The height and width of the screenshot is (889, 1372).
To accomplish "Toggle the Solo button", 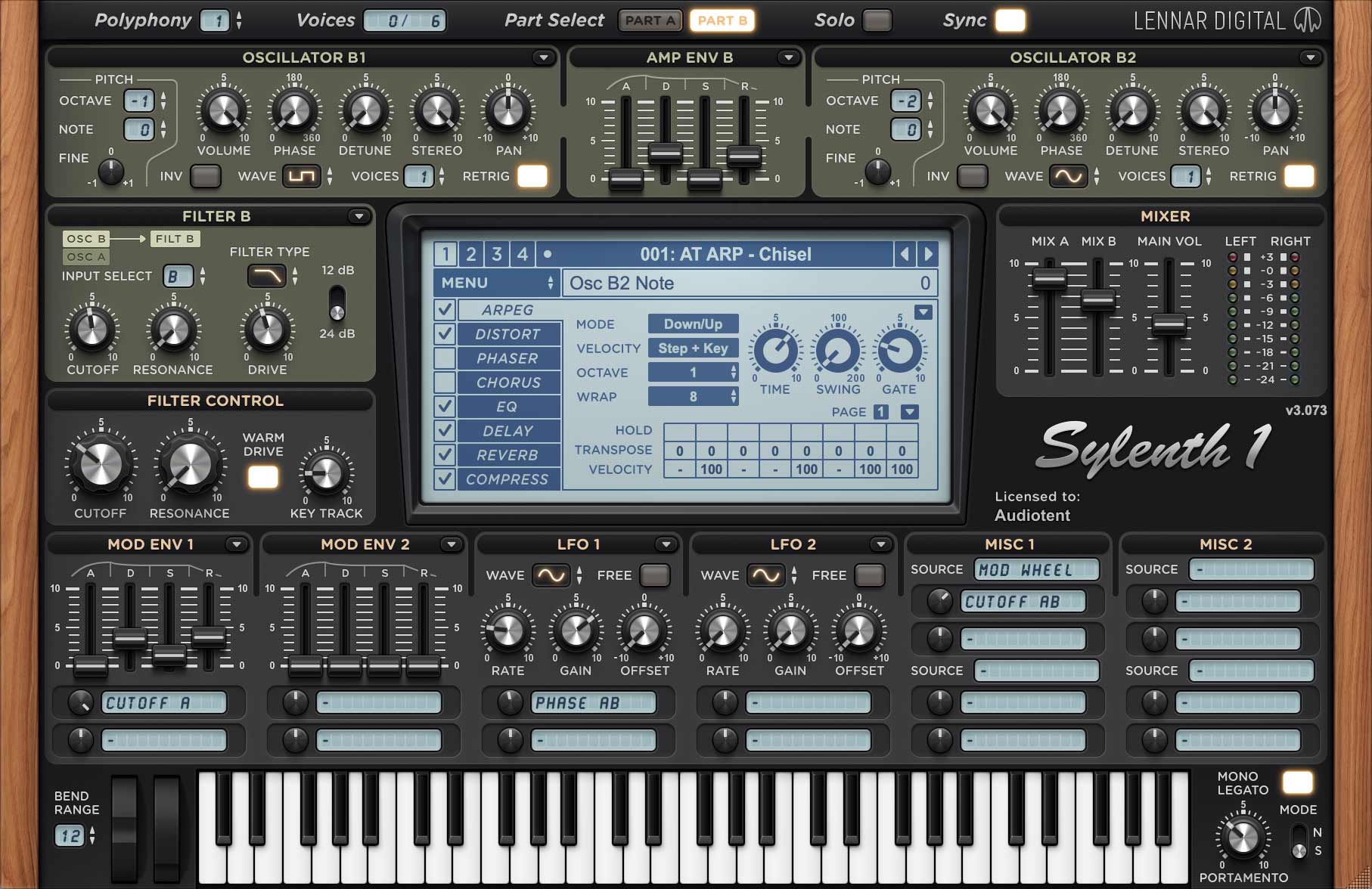I will [x=877, y=20].
